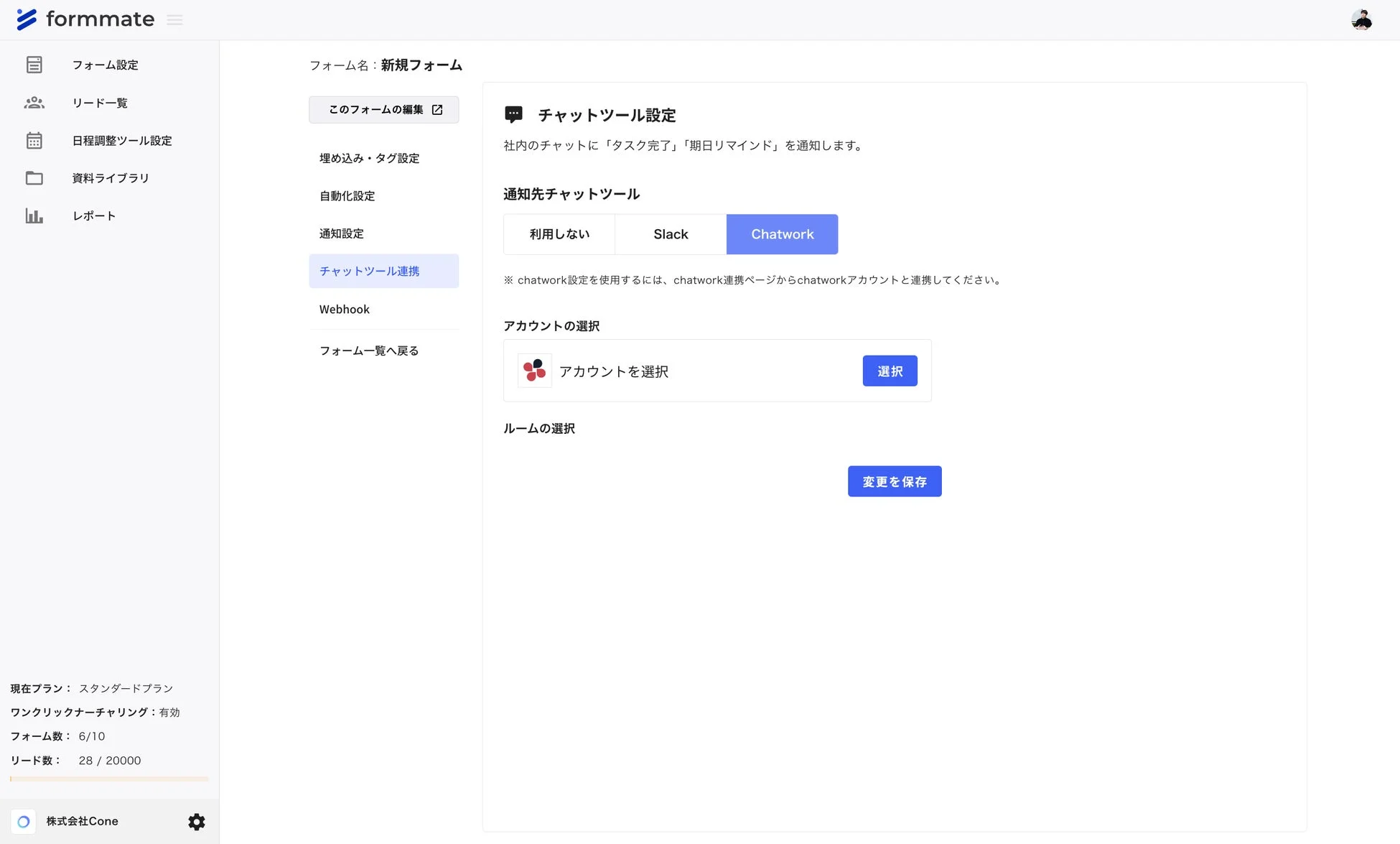This screenshot has height=844, width=1400.
Task: Click the calendar icon for 日程調整ツール設定
Action: 34,141
